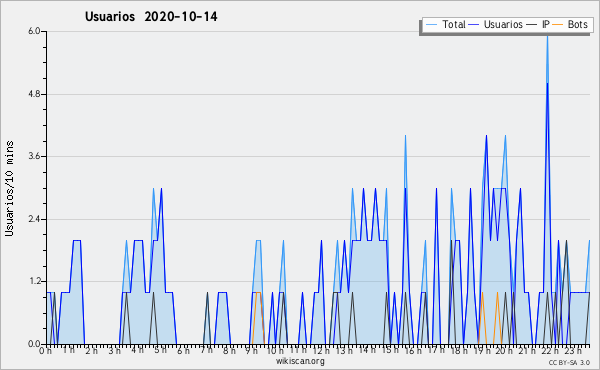The image size is (600, 370).
Task: Click the light-blue Total legend line swatch
Action: click(x=431, y=25)
